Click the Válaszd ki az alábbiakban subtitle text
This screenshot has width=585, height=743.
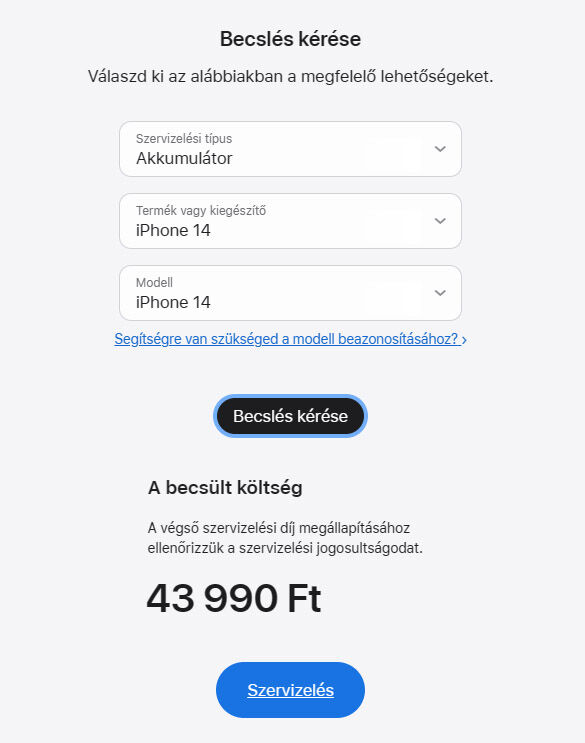290,76
